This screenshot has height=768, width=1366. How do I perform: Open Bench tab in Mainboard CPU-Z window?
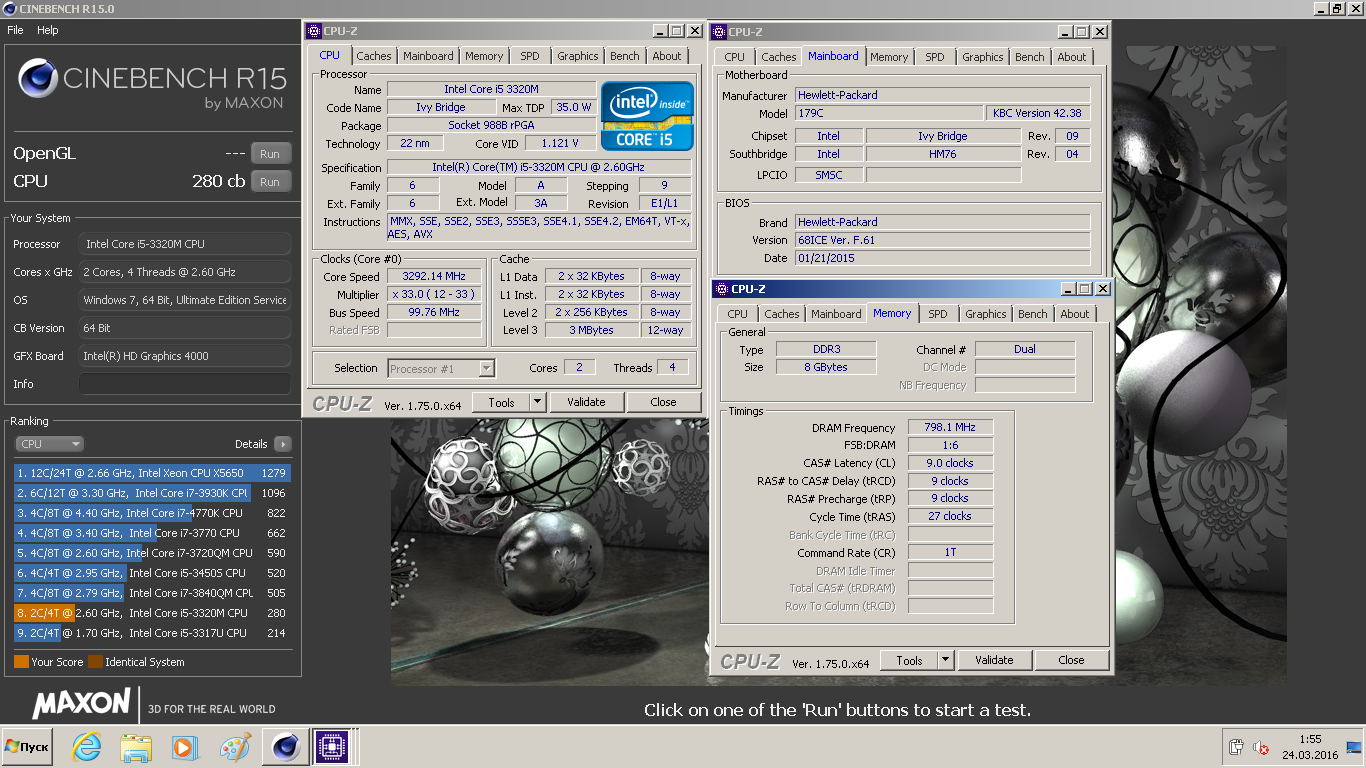1030,58
